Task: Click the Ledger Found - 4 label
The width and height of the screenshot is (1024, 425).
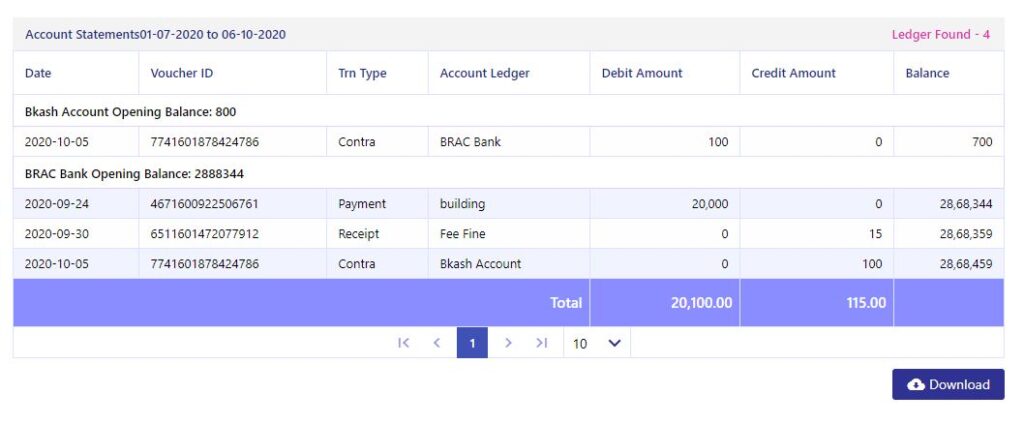Action: (x=940, y=35)
